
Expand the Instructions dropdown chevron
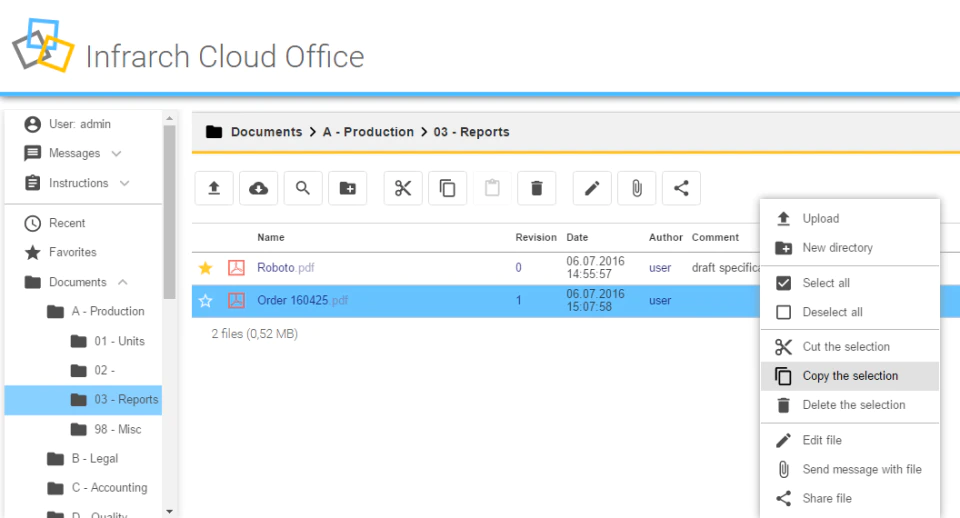(124, 183)
